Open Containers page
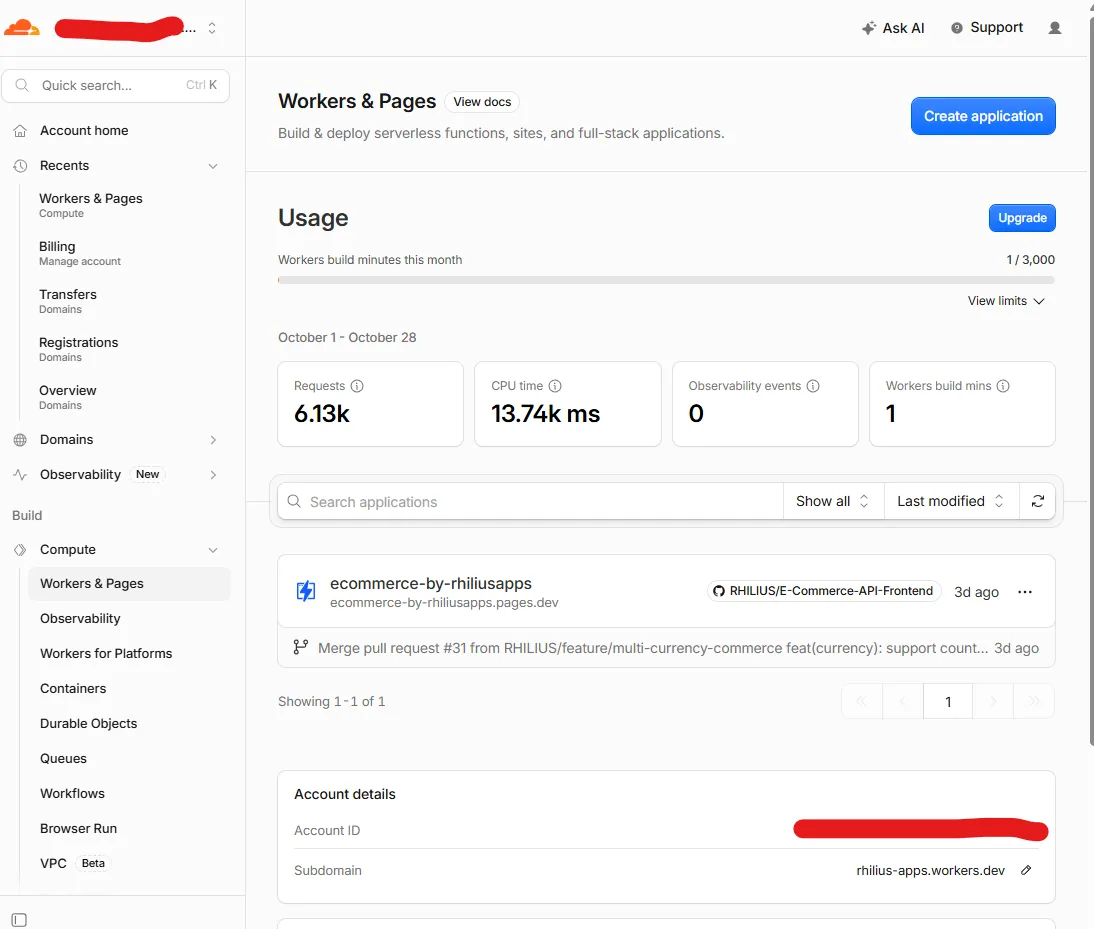This screenshot has height=929, width=1094. click(x=73, y=688)
